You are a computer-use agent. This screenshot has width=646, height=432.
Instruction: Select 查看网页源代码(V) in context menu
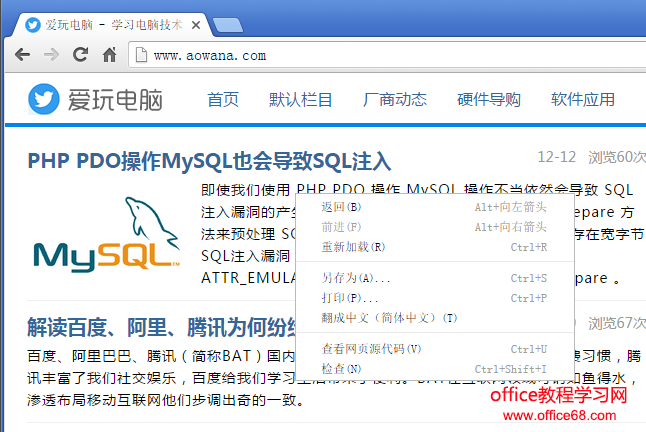[x=435, y=349]
